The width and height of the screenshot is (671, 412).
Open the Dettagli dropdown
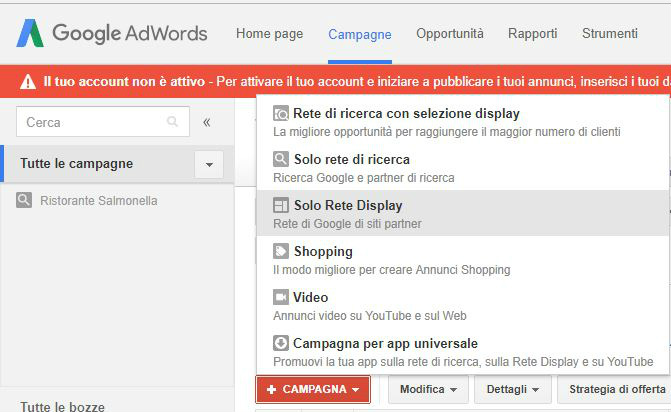(512, 389)
